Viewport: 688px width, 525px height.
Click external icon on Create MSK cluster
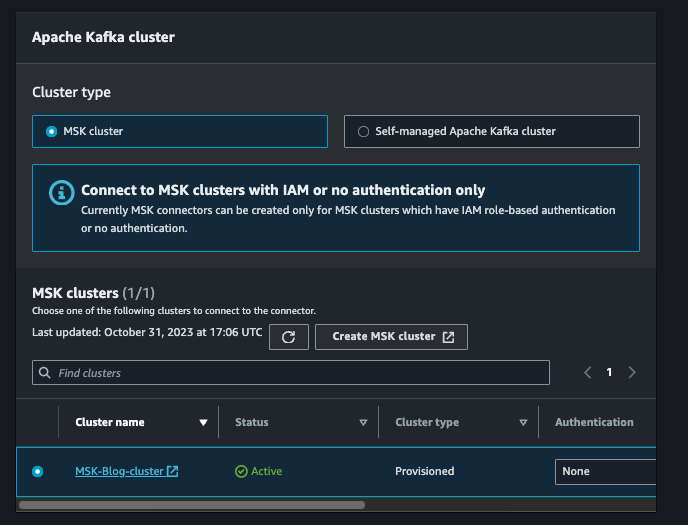tap(448, 337)
